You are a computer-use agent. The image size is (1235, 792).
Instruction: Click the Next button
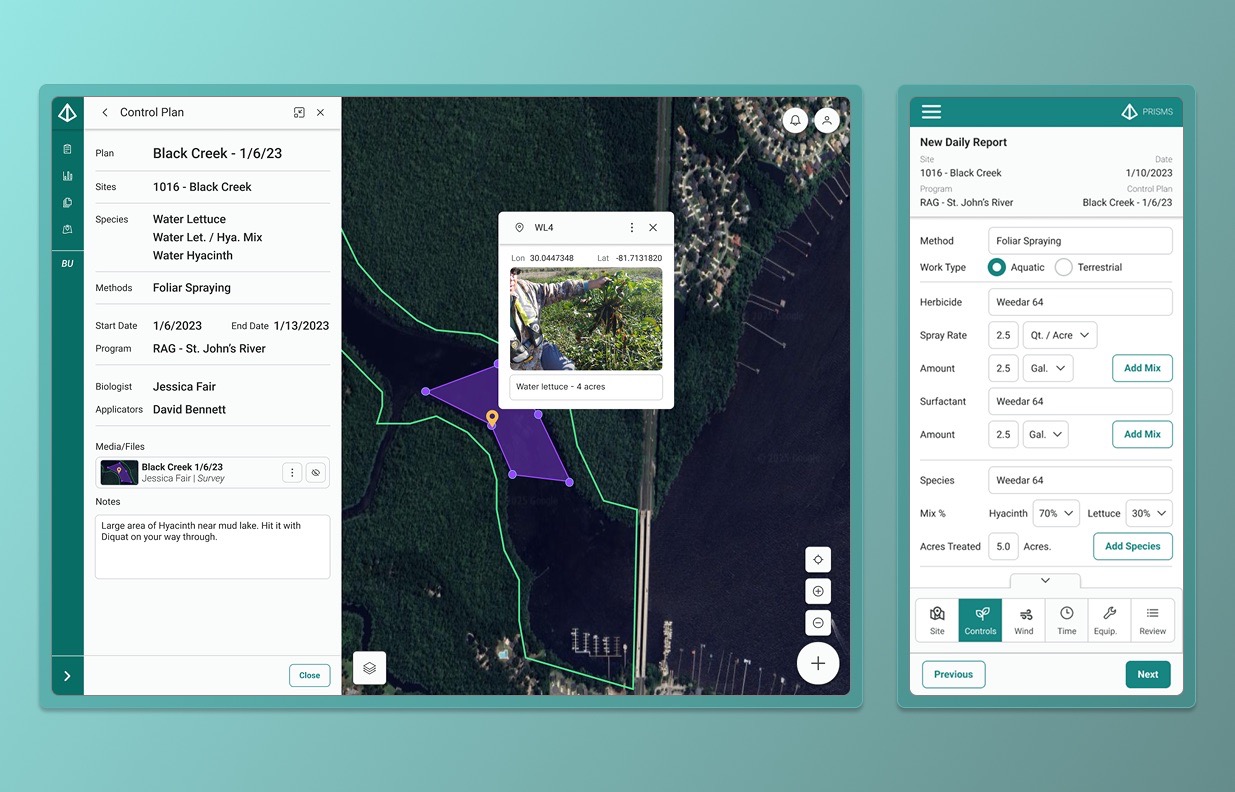click(1148, 674)
